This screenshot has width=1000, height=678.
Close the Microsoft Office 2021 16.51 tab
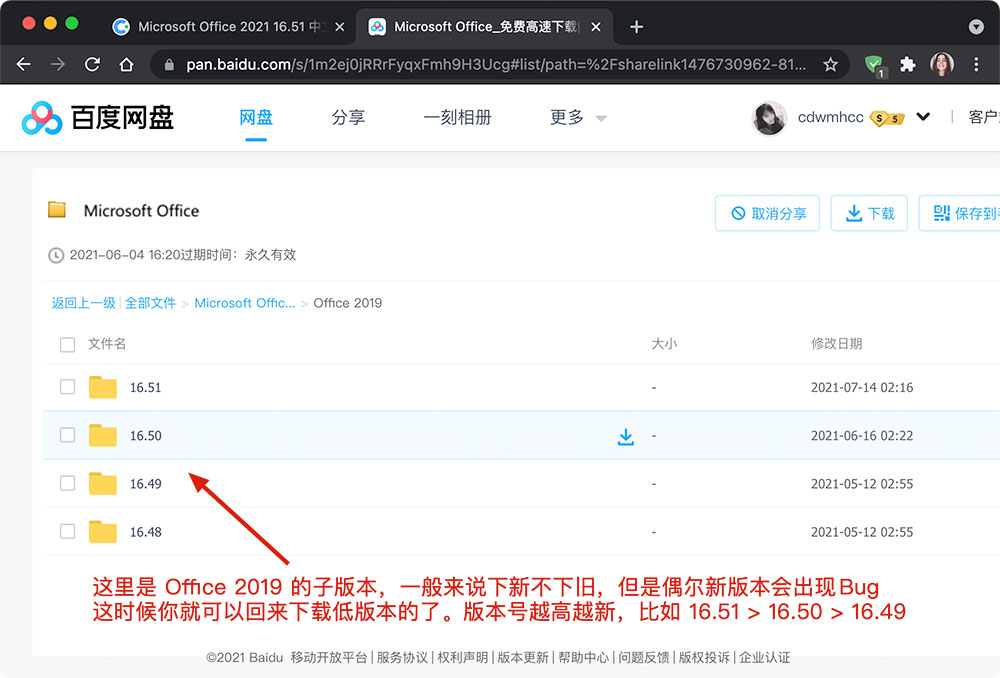click(340, 27)
